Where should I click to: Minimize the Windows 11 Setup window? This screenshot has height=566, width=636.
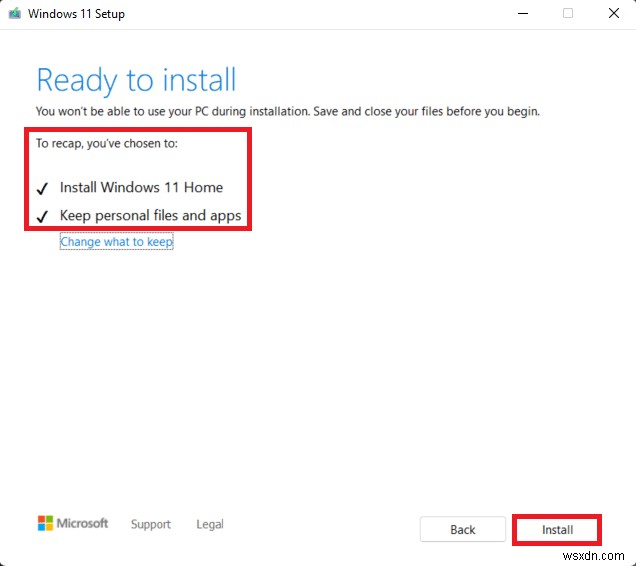(523, 13)
